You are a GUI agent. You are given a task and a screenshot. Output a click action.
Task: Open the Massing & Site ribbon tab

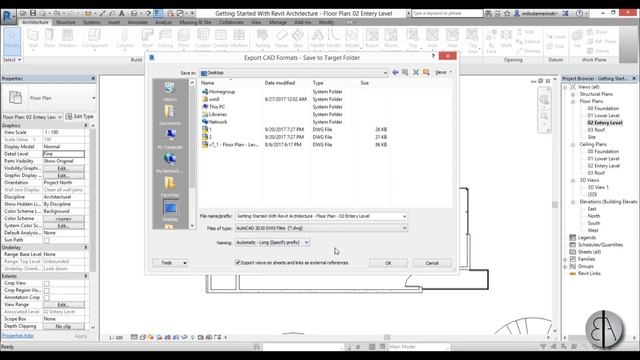[196, 22]
